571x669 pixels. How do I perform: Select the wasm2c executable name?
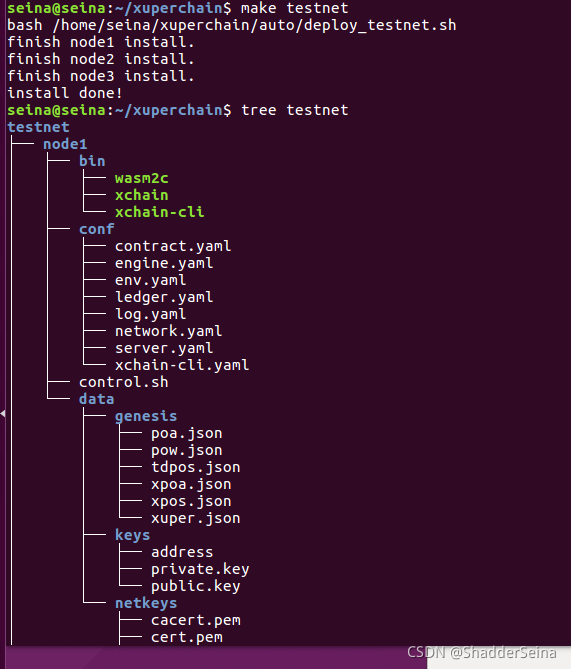[142, 178]
